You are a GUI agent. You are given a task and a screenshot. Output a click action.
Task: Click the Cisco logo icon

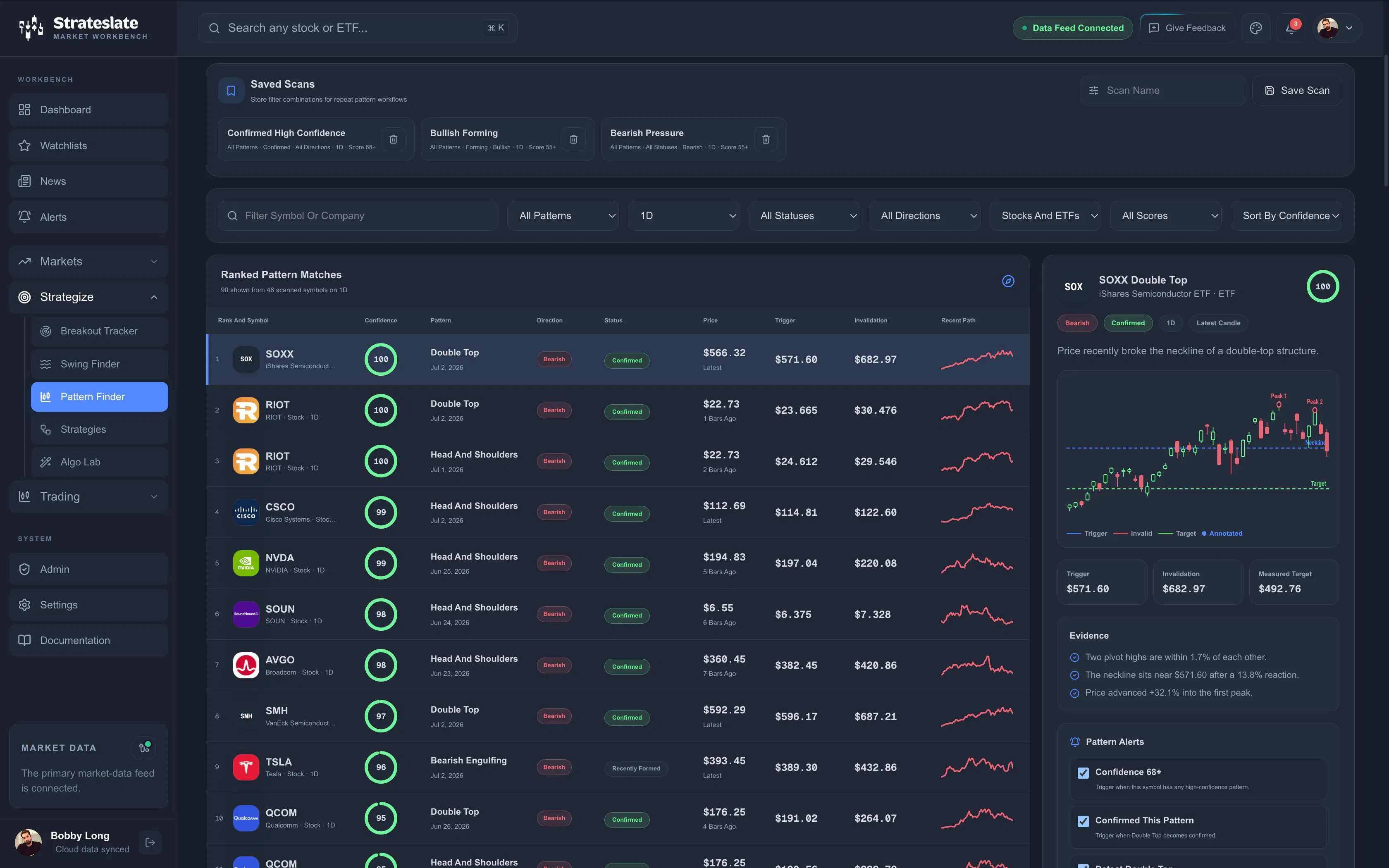pos(246,512)
